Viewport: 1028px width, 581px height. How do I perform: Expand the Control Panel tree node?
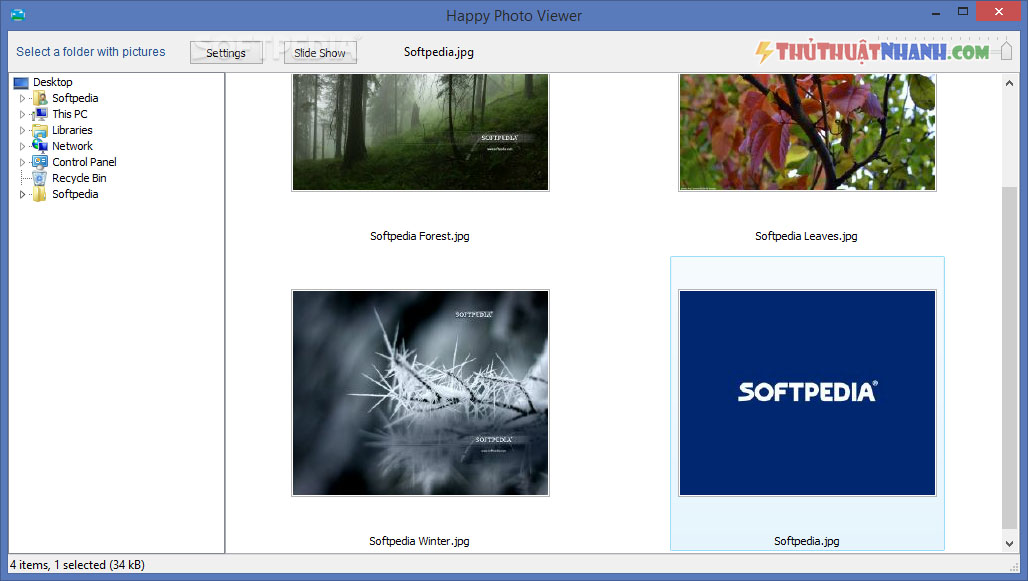[22, 162]
